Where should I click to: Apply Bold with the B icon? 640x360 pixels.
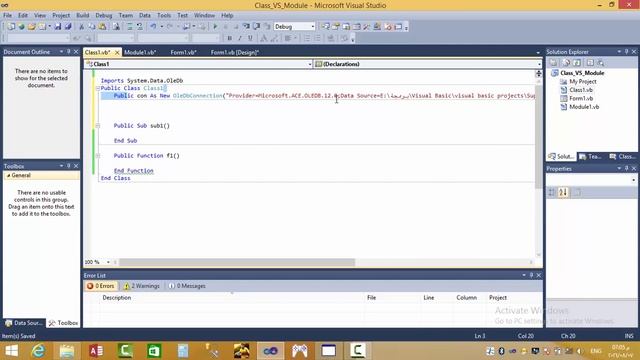coord(229,38)
